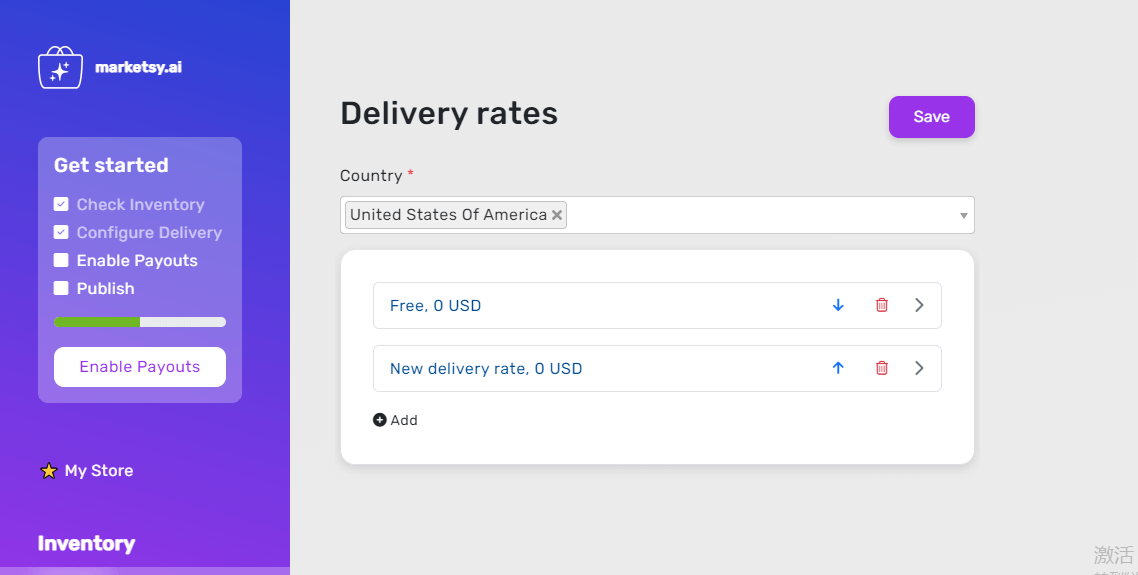Open My Store in the sidebar
This screenshot has height=575, width=1138.
99,470
